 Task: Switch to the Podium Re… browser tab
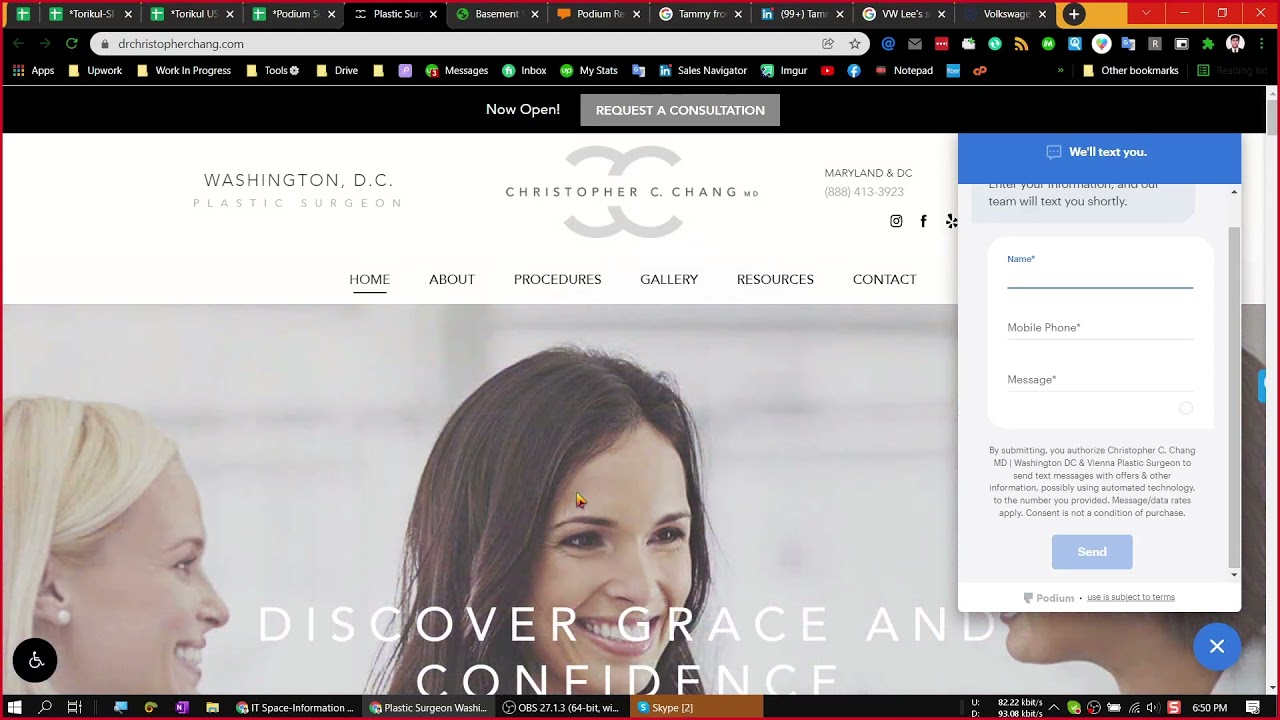(598, 14)
